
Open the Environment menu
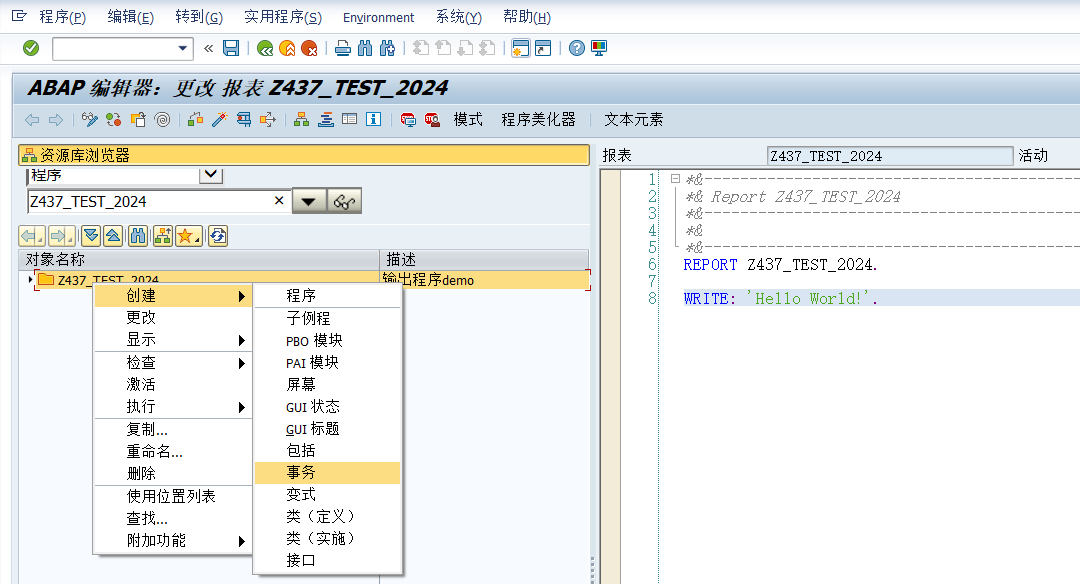pos(378,17)
